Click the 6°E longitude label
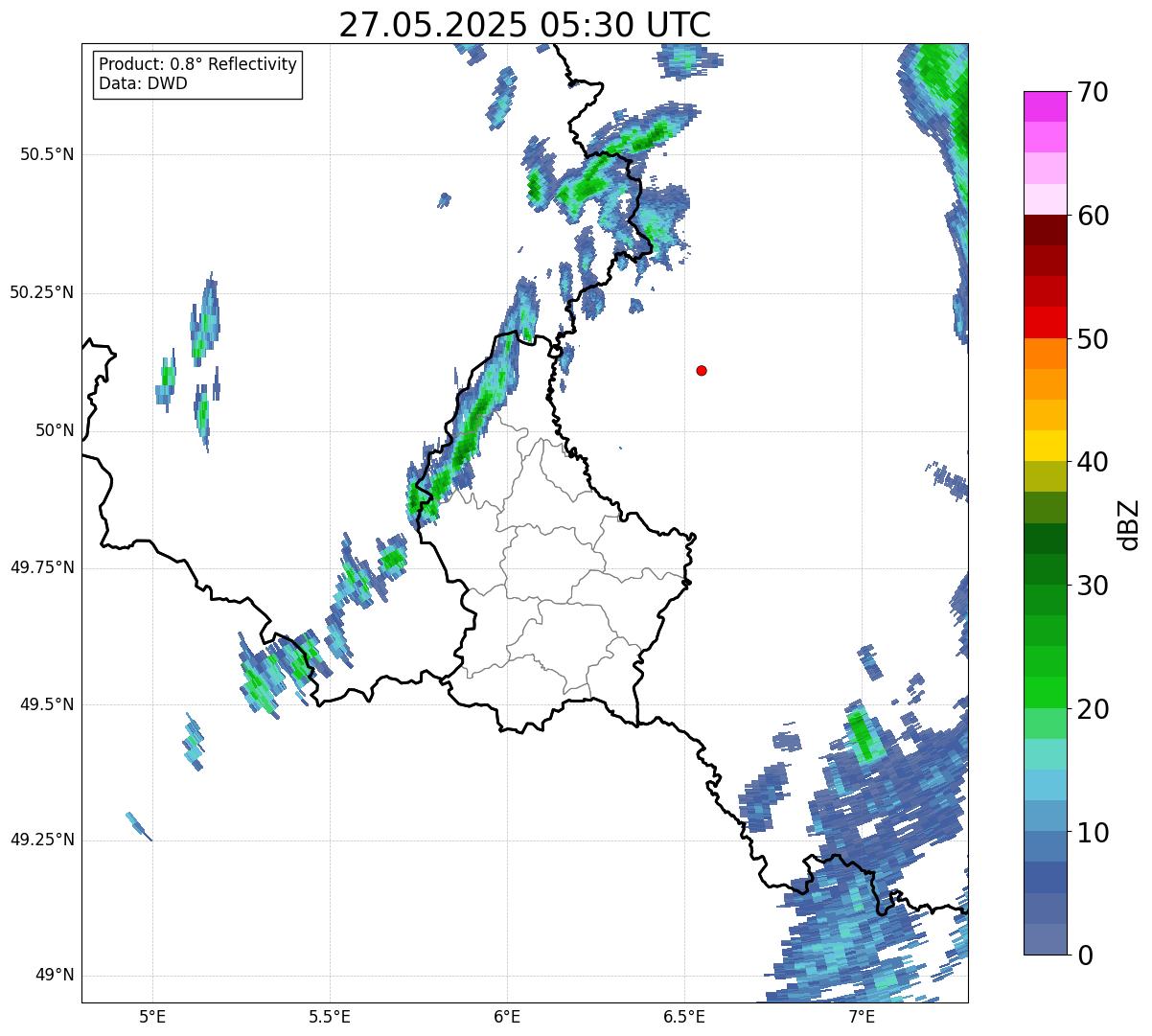 click(507, 1016)
